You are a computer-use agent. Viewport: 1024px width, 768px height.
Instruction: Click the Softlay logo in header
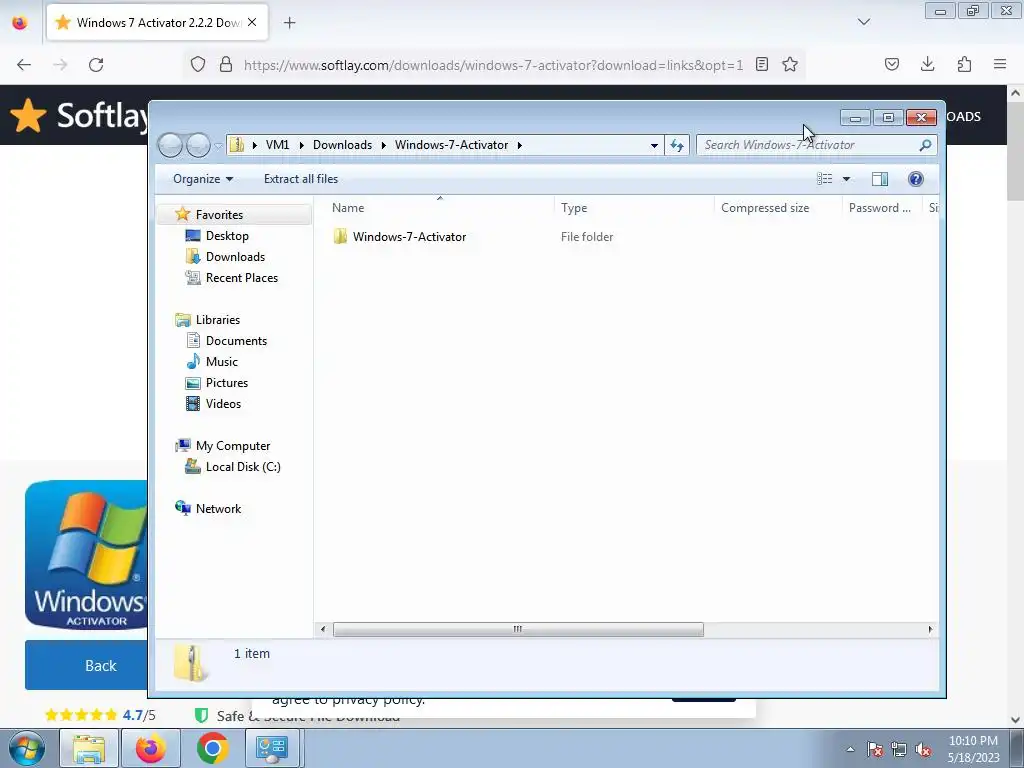pyautogui.click(x=79, y=116)
